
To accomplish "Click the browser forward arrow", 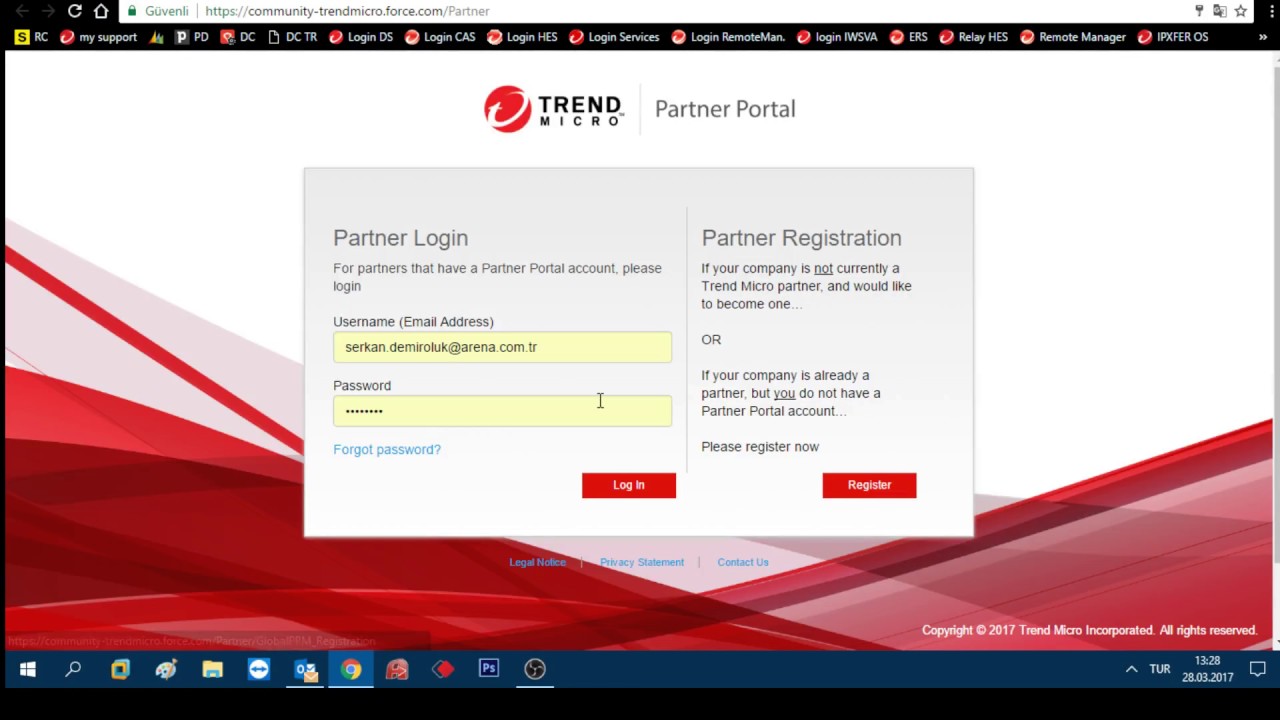I will tap(48, 11).
